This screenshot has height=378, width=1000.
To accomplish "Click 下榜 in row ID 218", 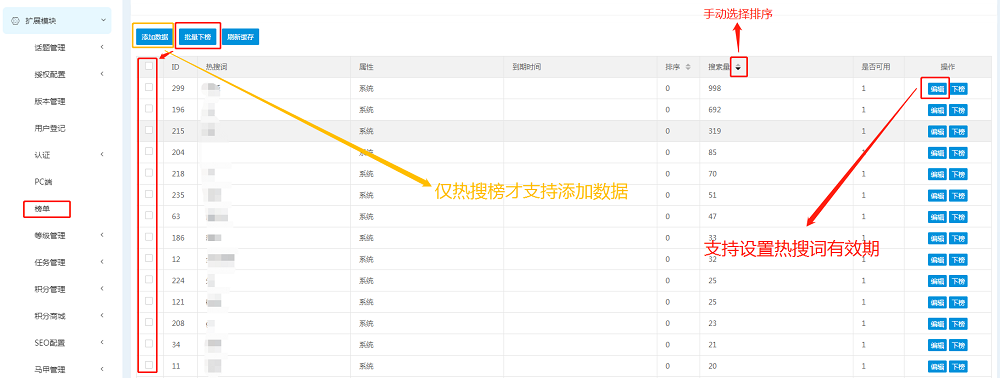I will 958,174.
